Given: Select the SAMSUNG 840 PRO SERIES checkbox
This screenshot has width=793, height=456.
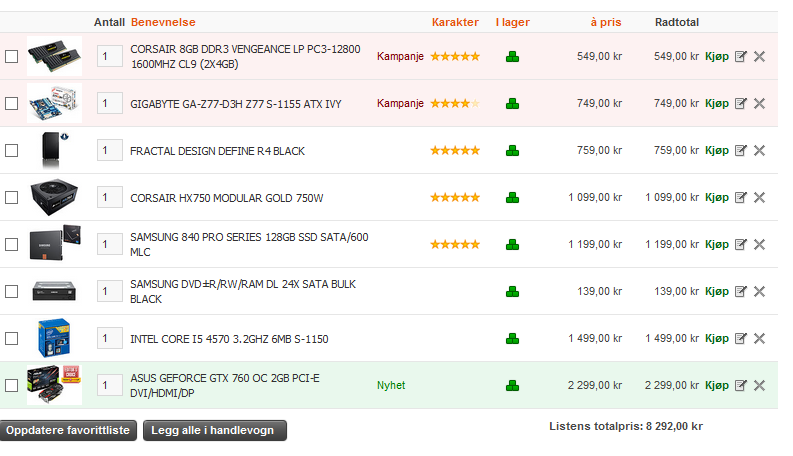Looking at the screenshot, I should point(12,244).
